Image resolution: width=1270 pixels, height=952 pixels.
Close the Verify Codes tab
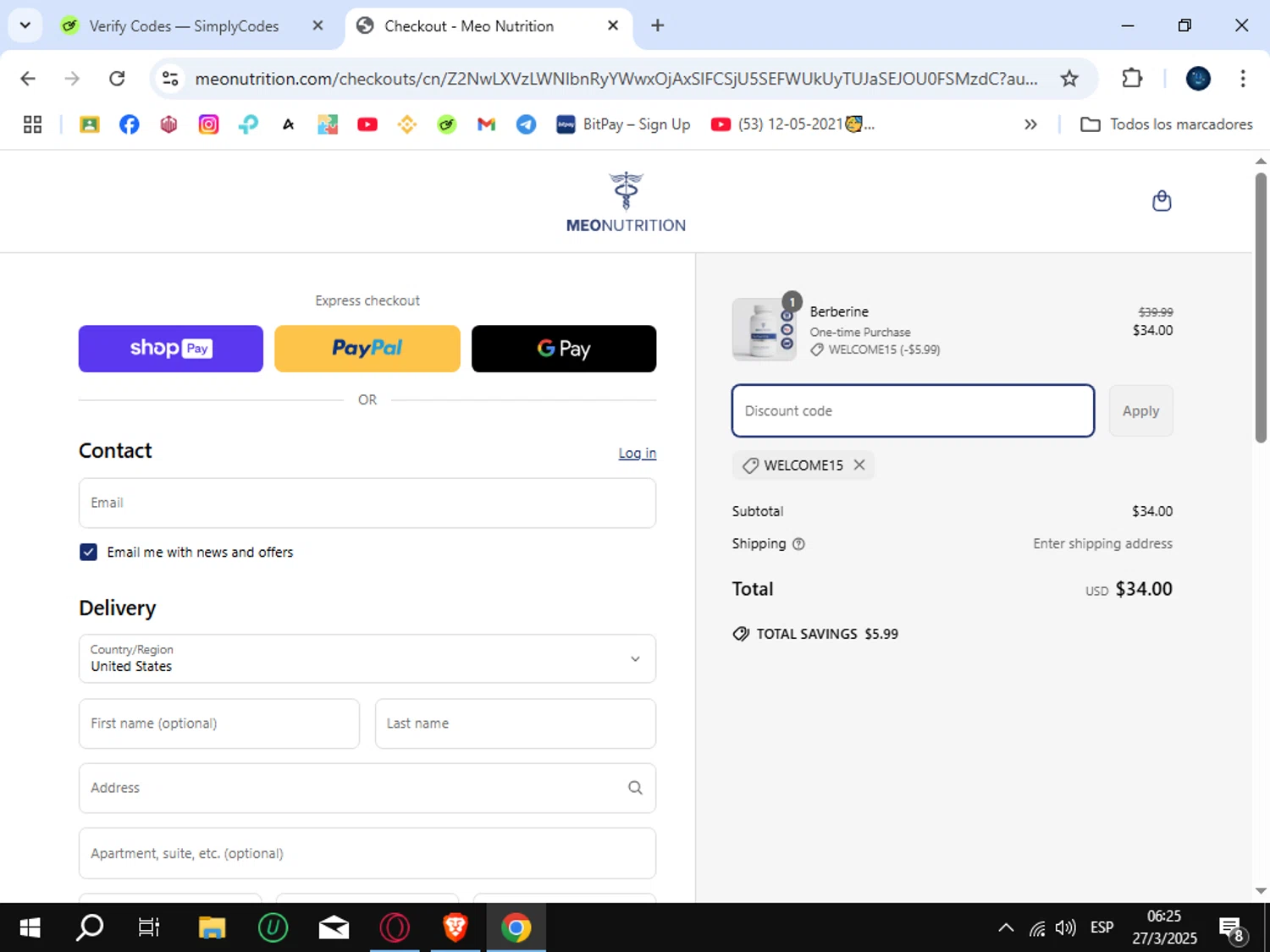[x=317, y=25]
